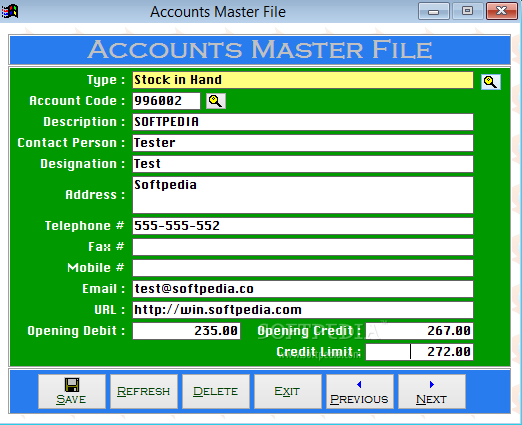Image resolution: width=522 pixels, height=425 pixels.
Task: Go to the Previous record
Action: [360, 391]
